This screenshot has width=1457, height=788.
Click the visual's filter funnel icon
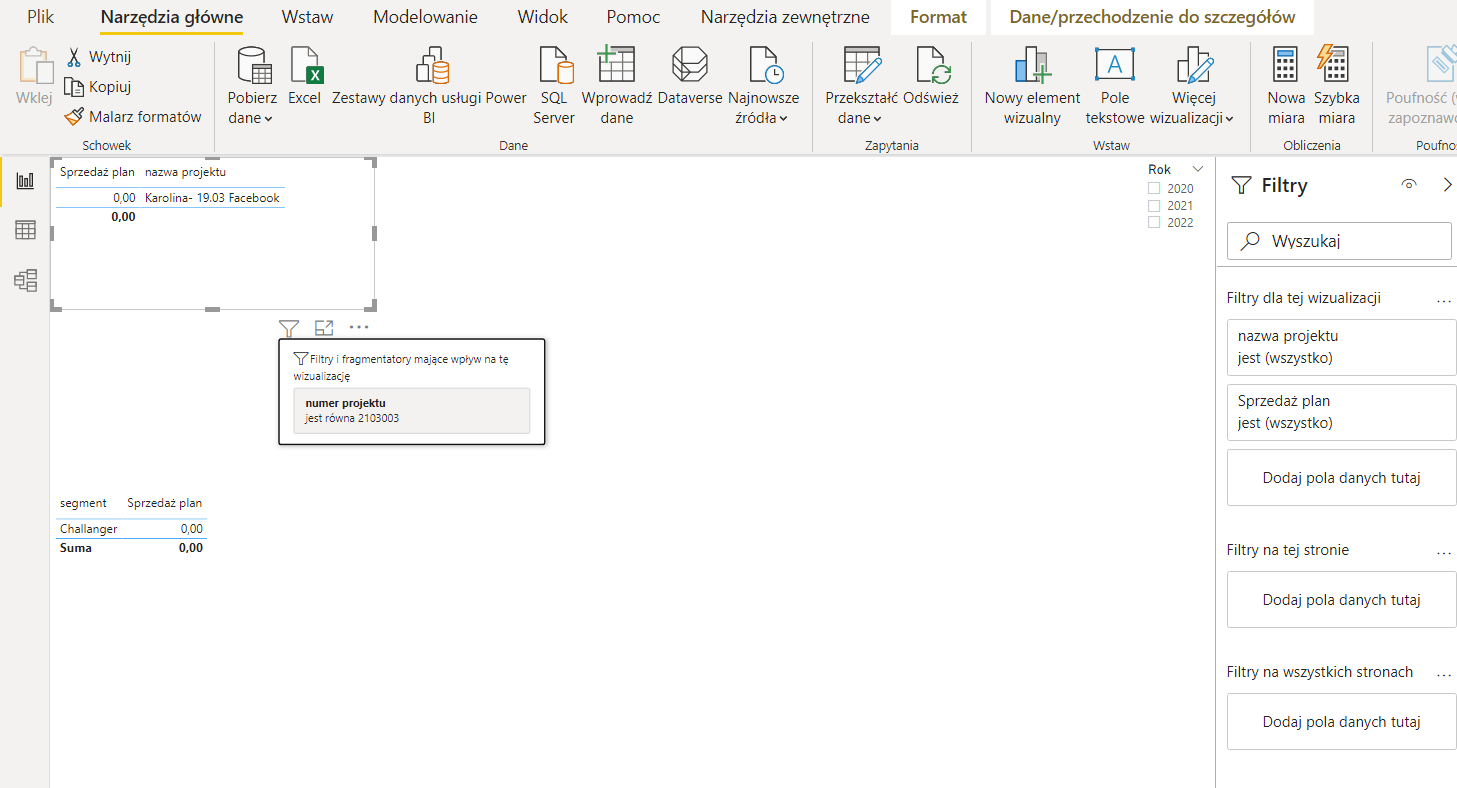pyautogui.click(x=289, y=327)
